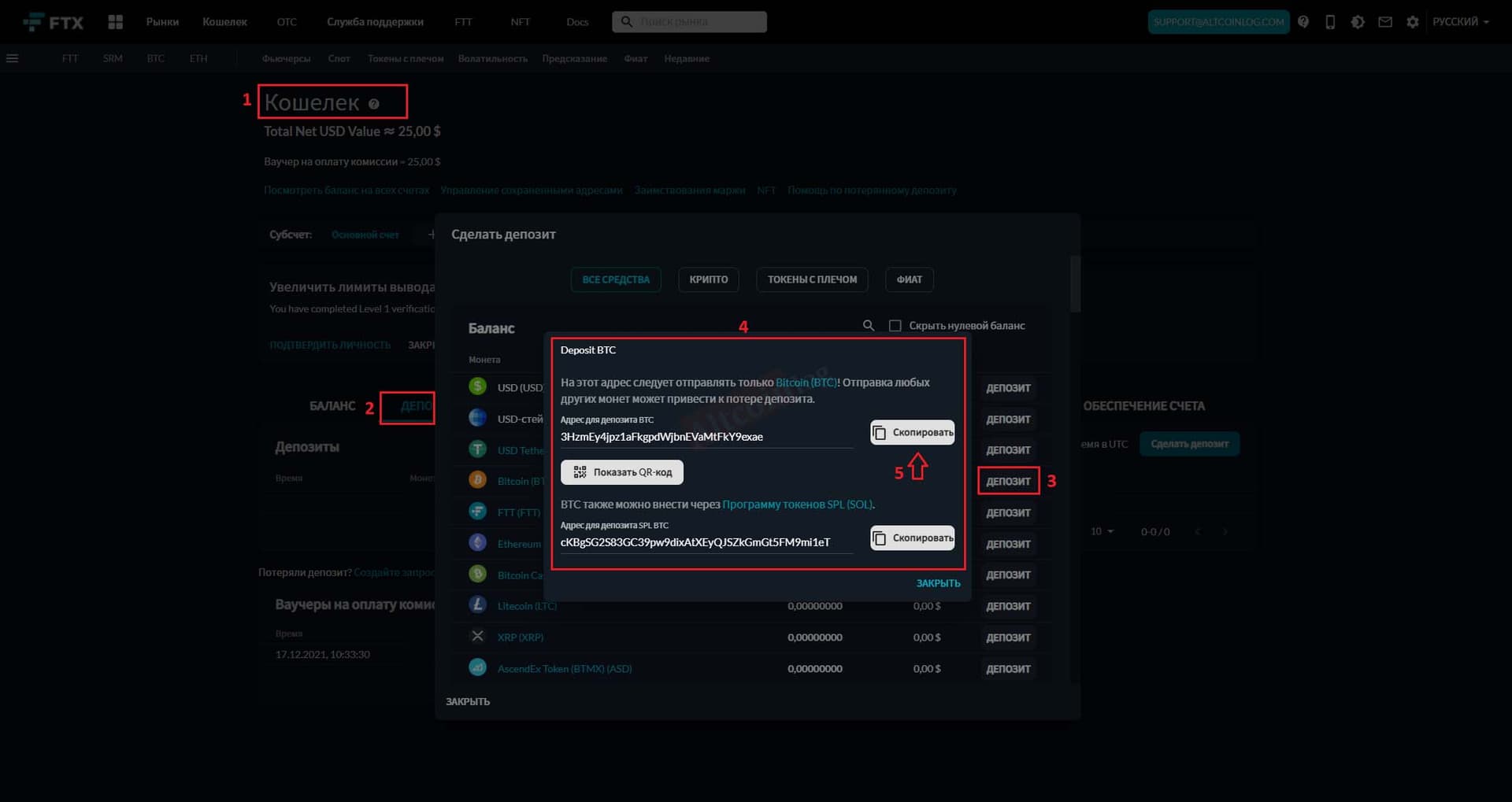Open the settings gear in the header
Viewport: 1512px width, 802px height.
[1413, 22]
